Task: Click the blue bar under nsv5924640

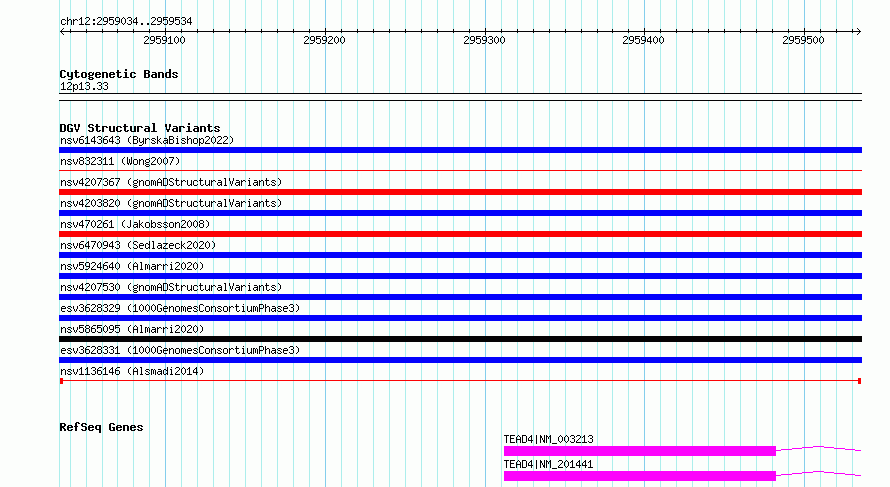Action: click(x=460, y=276)
